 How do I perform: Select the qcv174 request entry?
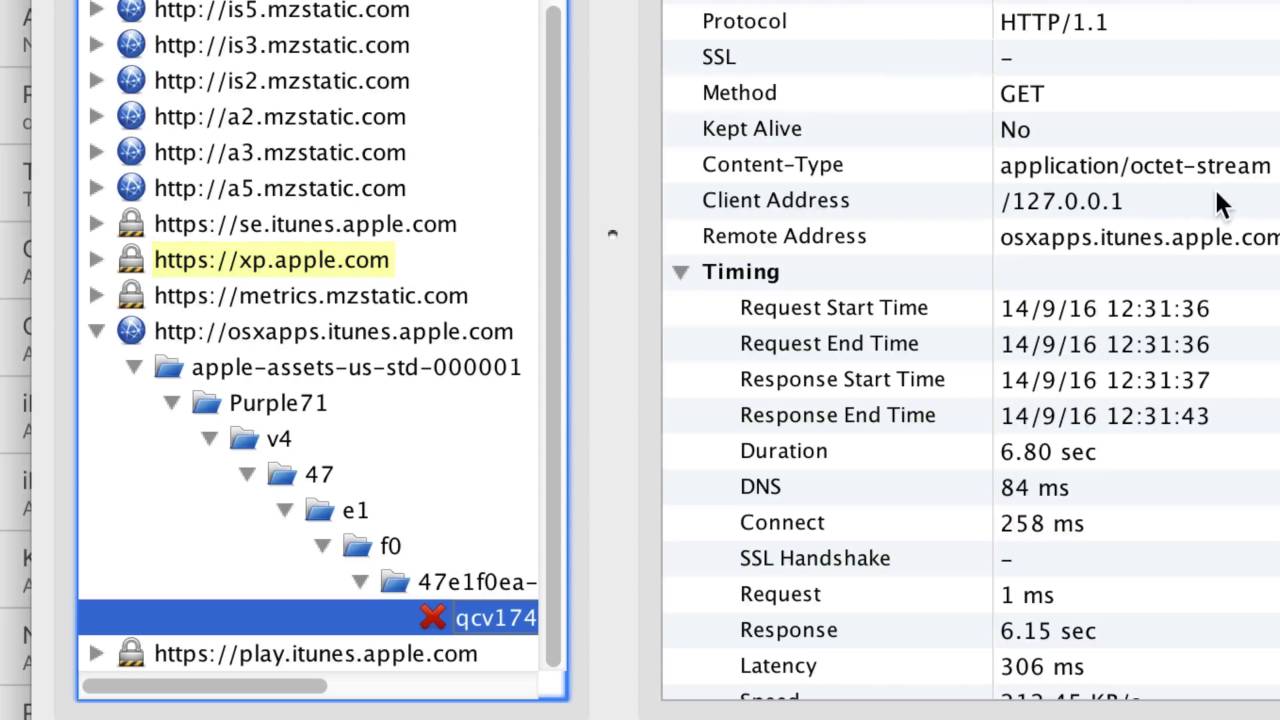tap(309, 618)
